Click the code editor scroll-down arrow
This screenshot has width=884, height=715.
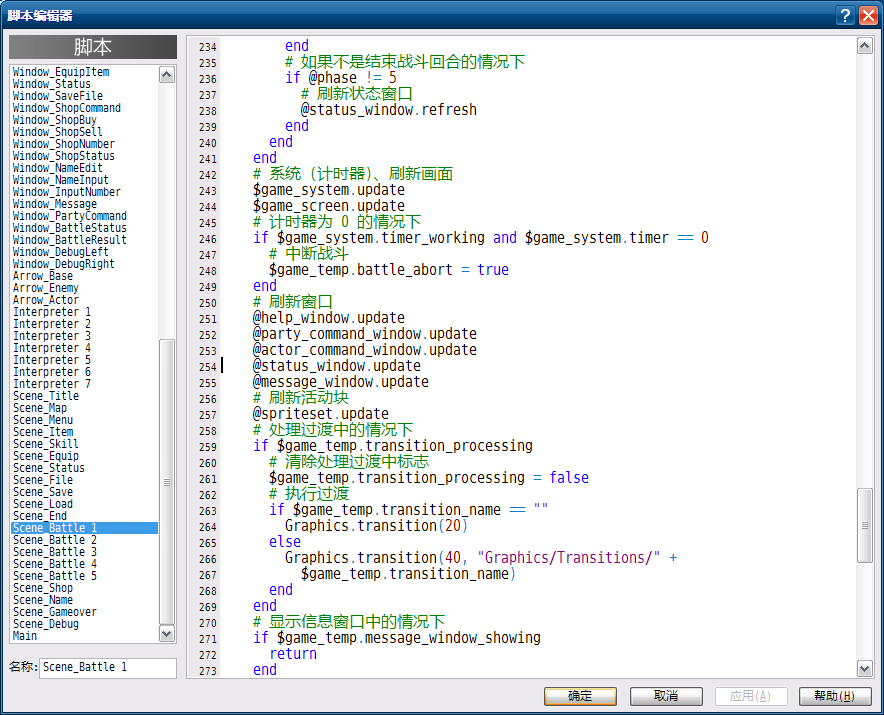(864, 669)
